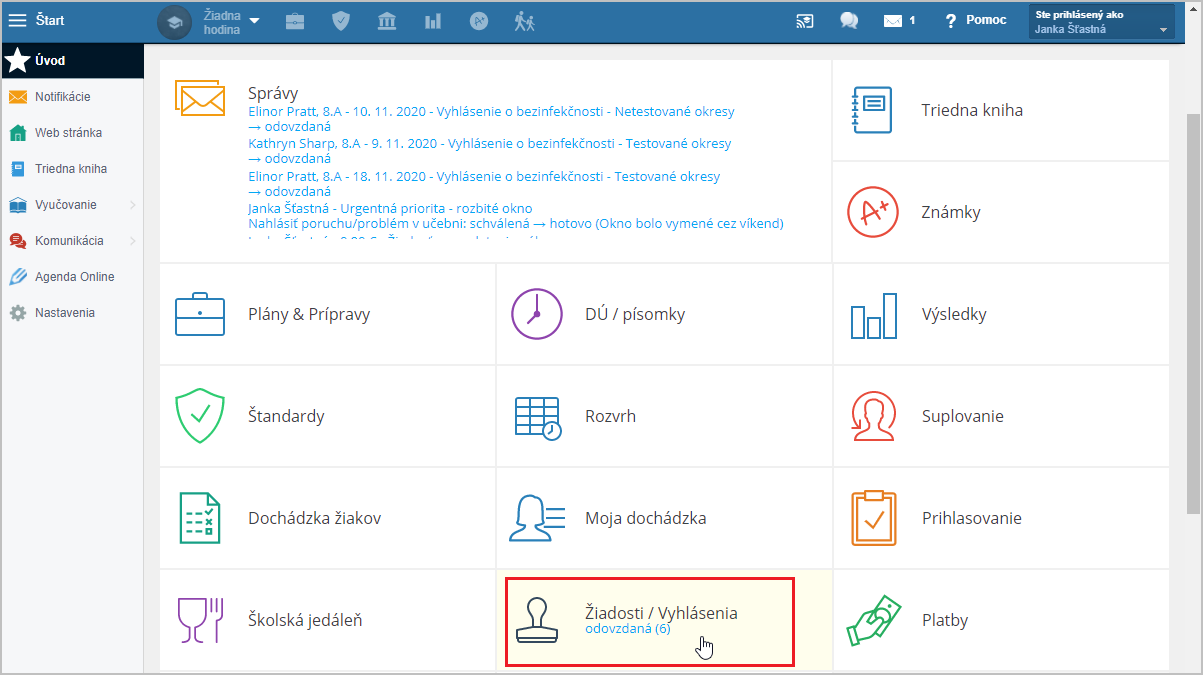This screenshot has width=1203, height=675.
Task: Select Úvod in the sidebar
Action: [x=72, y=61]
